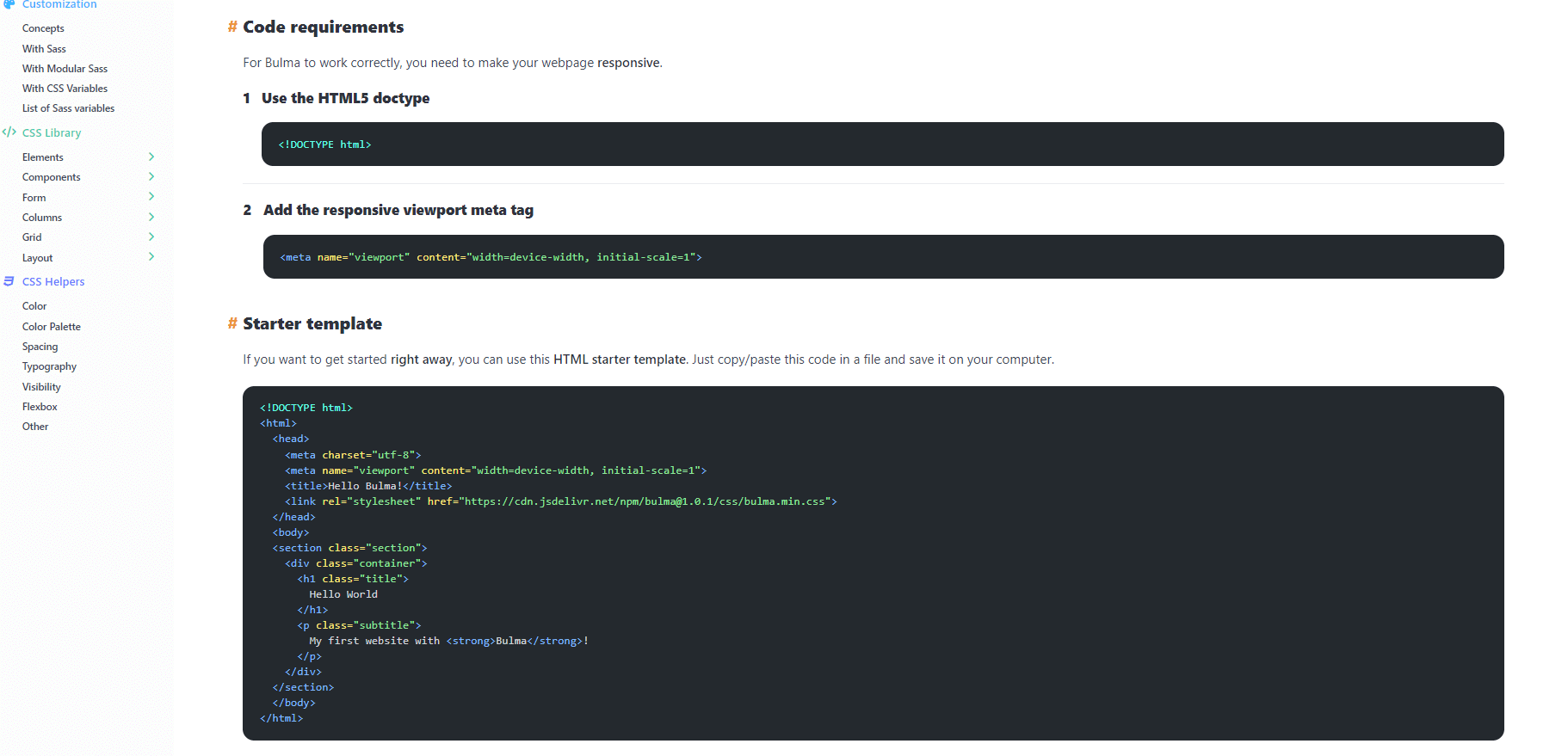Click the meta charset utf-8 line
Image resolution: width=1568 pixels, height=756 pixels.
pyautogui.click(x=353, y=455)
